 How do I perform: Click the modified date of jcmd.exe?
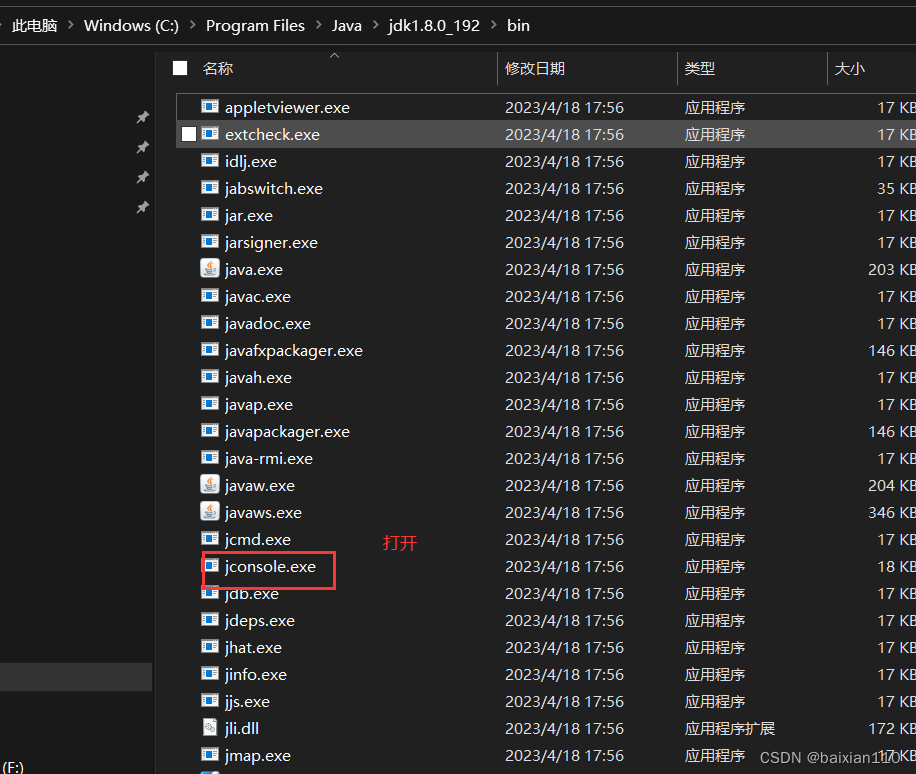(564, 539)
